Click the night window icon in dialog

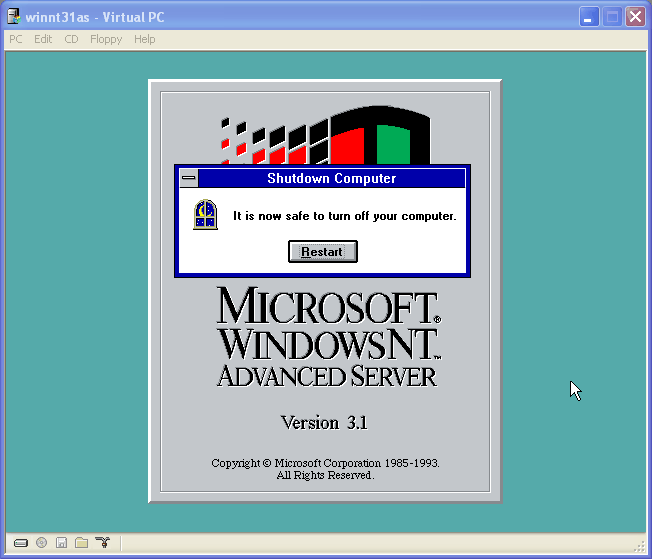205,215
